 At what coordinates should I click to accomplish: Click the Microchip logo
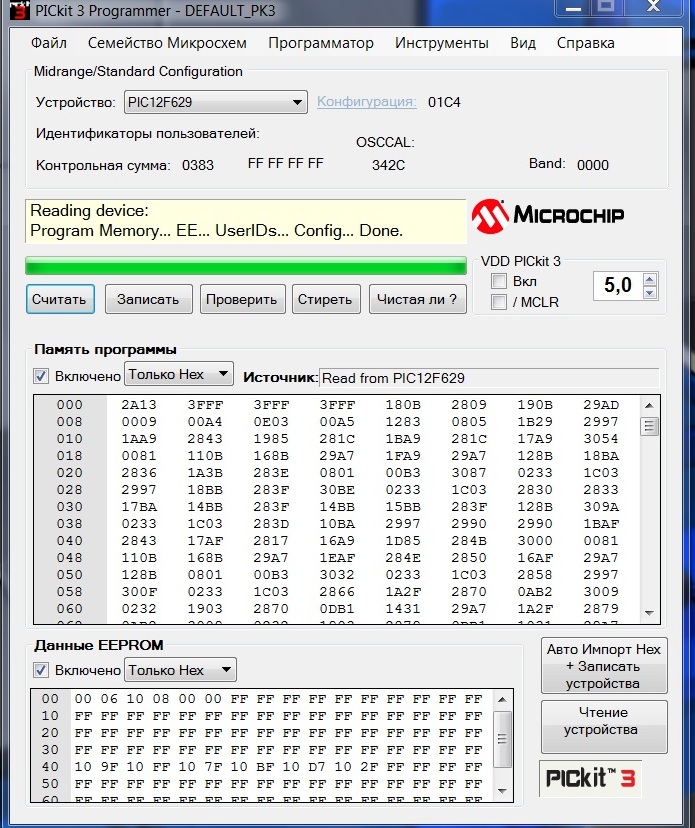pos(548,215)
